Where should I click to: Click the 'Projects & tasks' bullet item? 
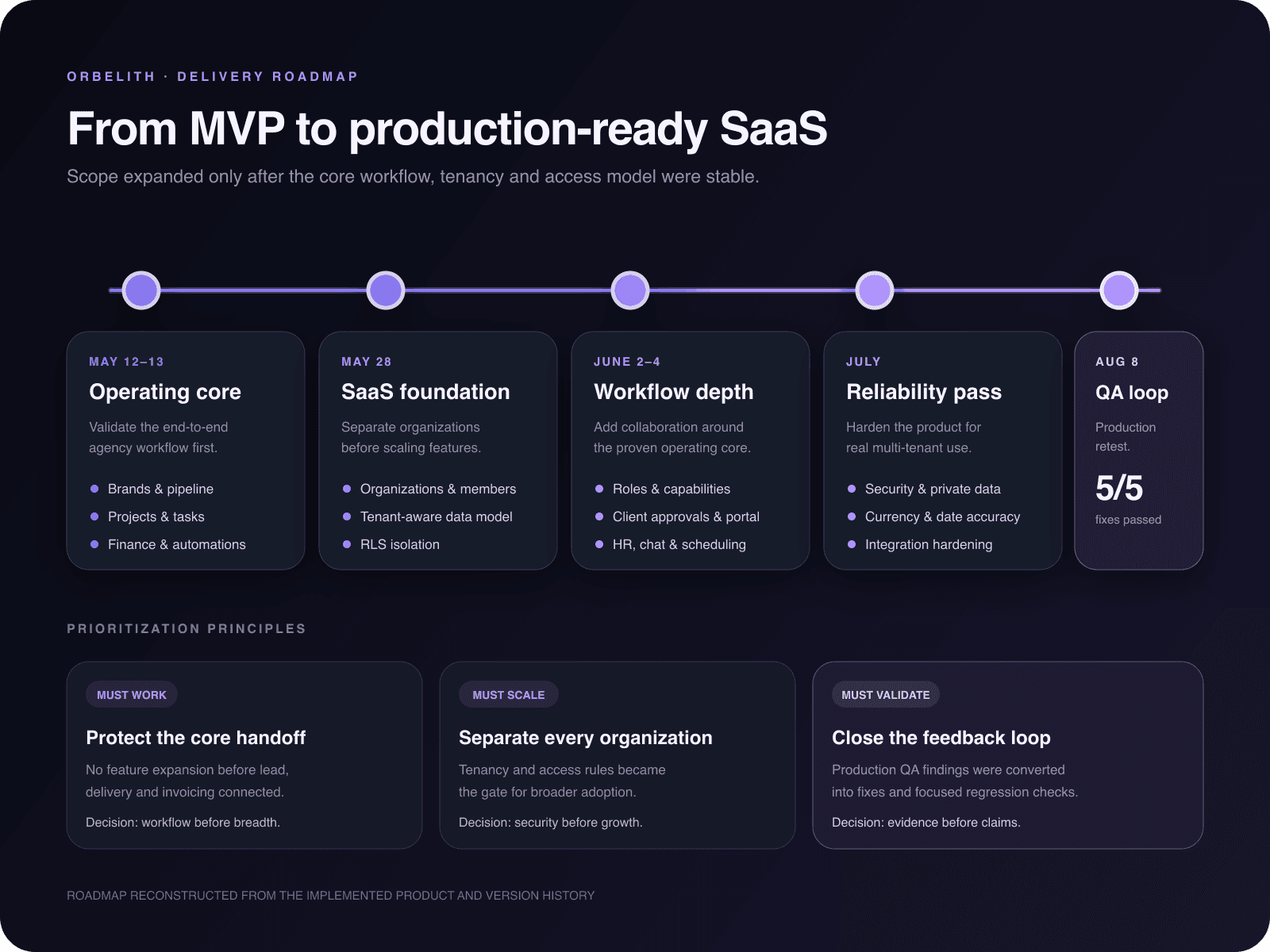148,516
